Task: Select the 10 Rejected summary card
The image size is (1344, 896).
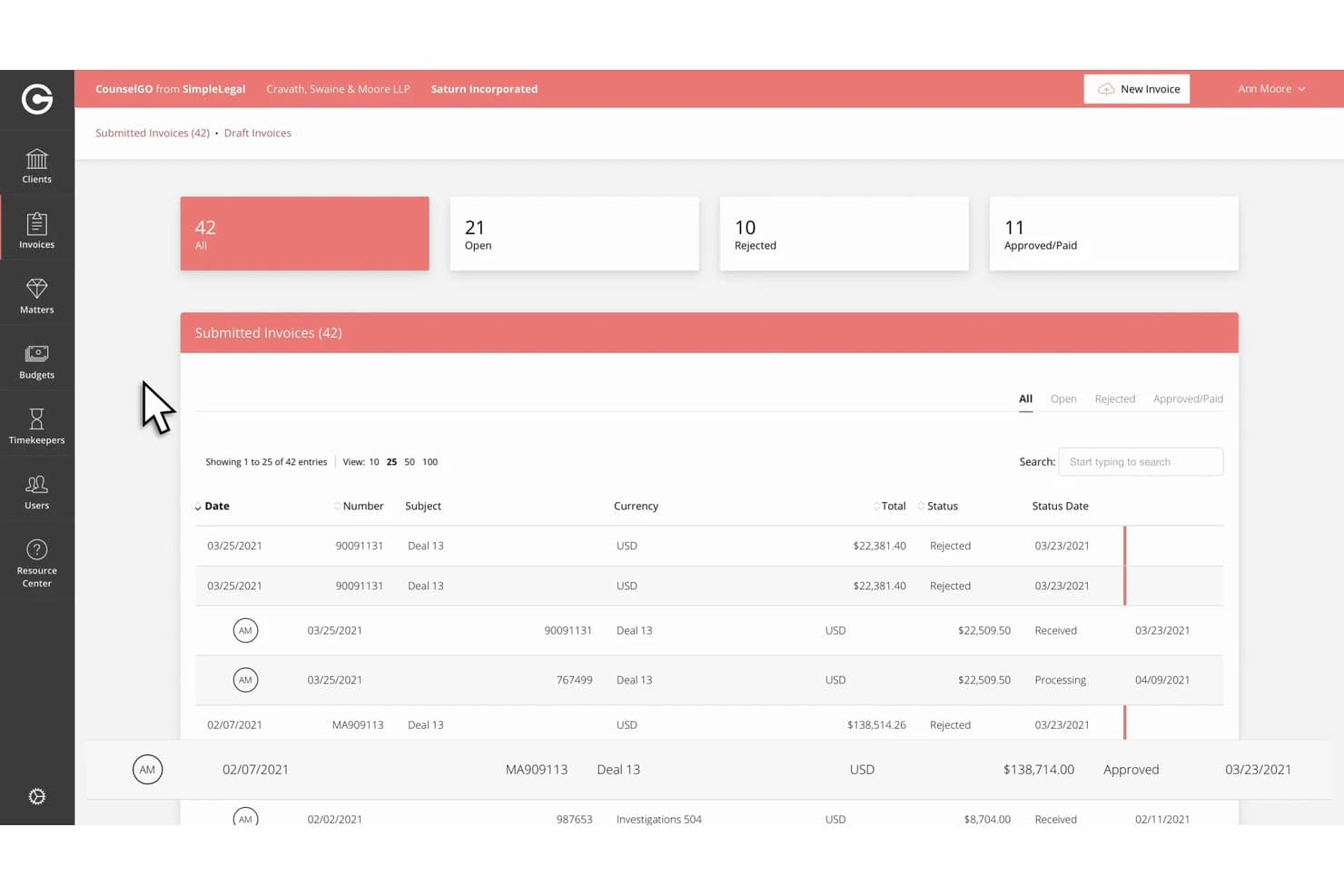Action: (844, 233)
